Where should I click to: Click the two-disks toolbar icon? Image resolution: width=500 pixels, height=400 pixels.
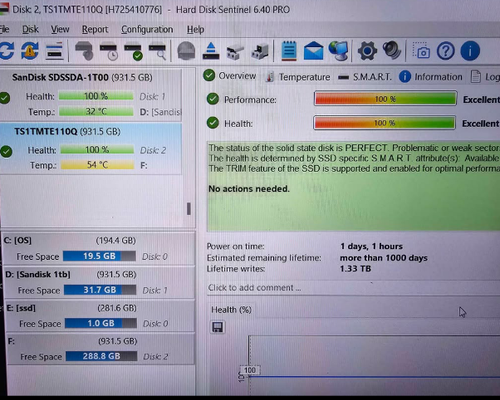[x=235, y=52]
